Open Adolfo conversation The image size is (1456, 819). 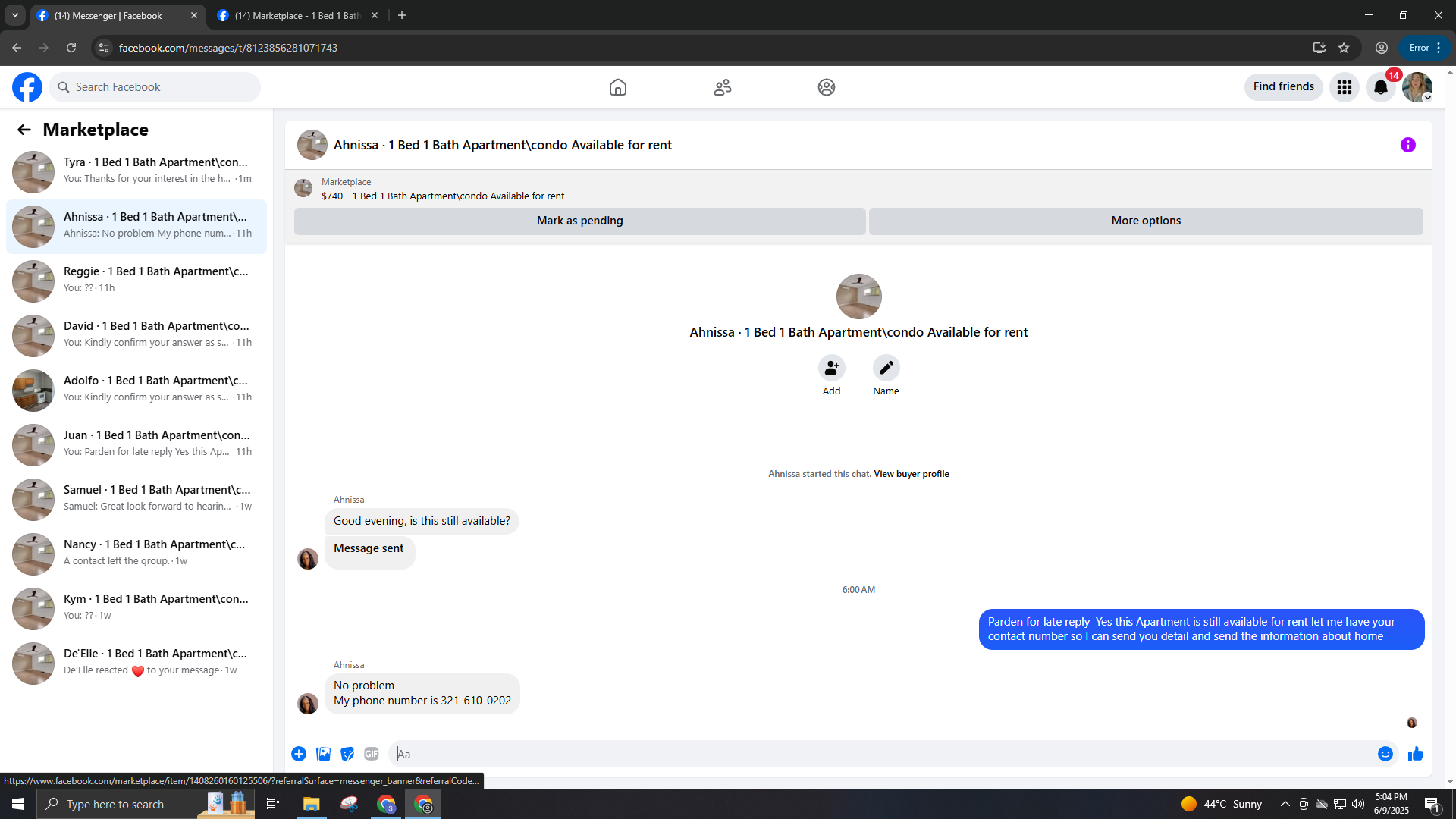tap(136, 390)
